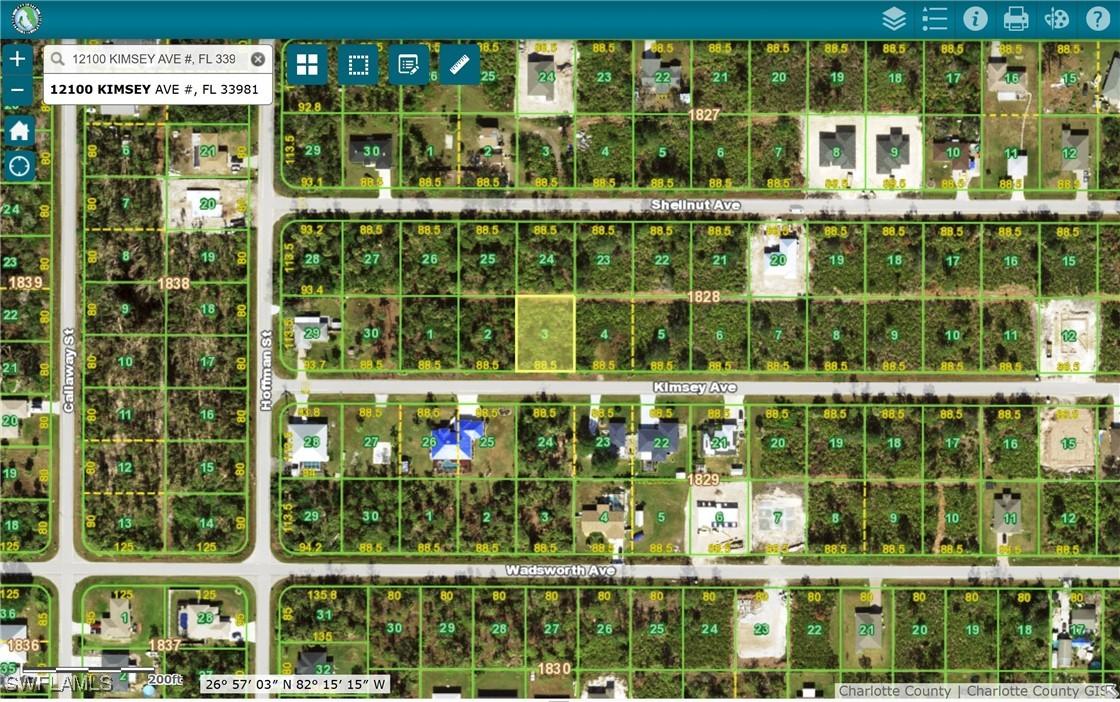Enable GPS locate crosshair
Image resolution: width=1120 pixels, height=702 pixels.
[x=17, y=165]
